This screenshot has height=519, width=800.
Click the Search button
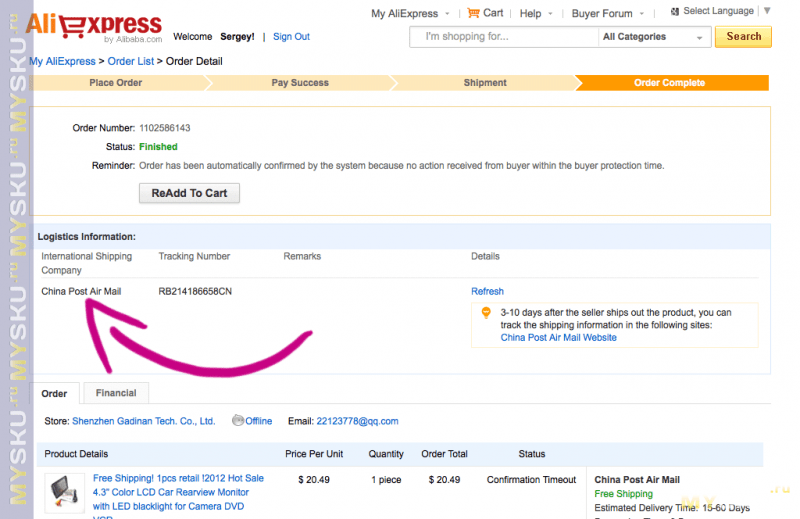click(x=743, y=37)
